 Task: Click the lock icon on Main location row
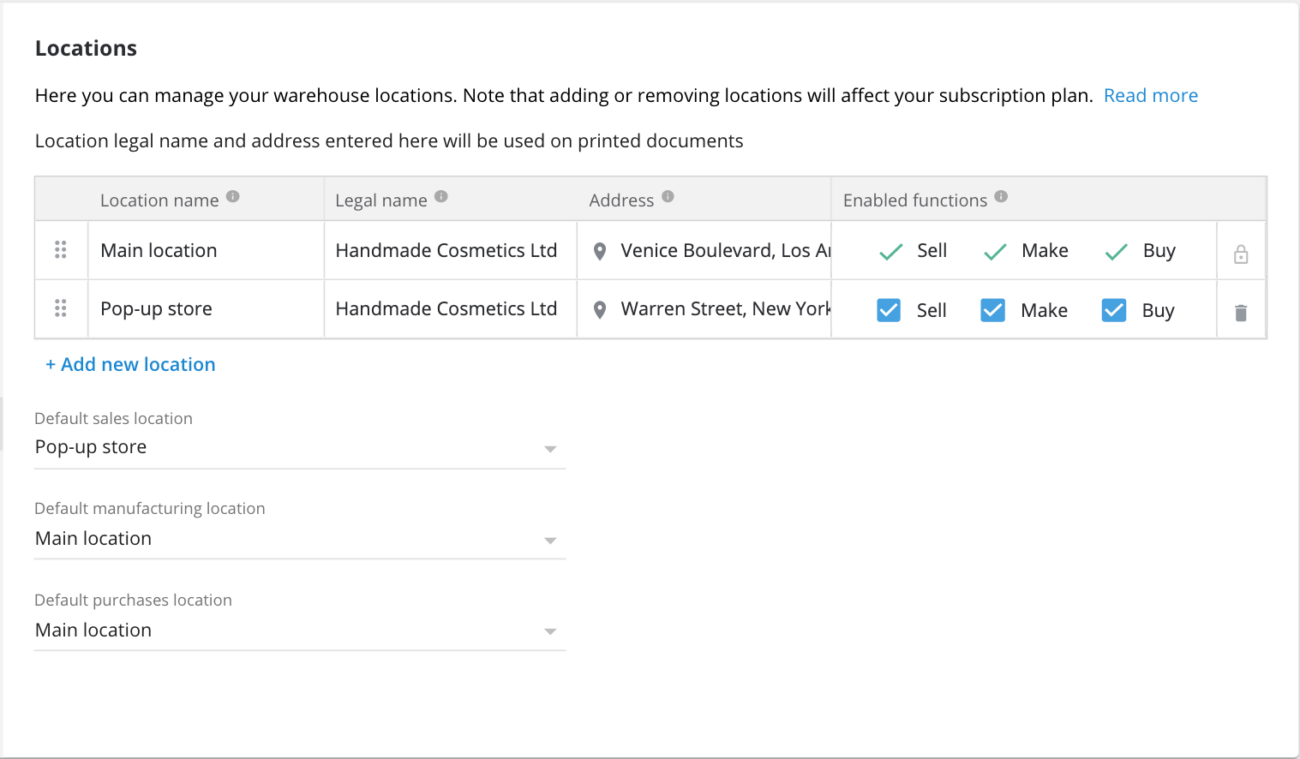[x=1241, y=254]
